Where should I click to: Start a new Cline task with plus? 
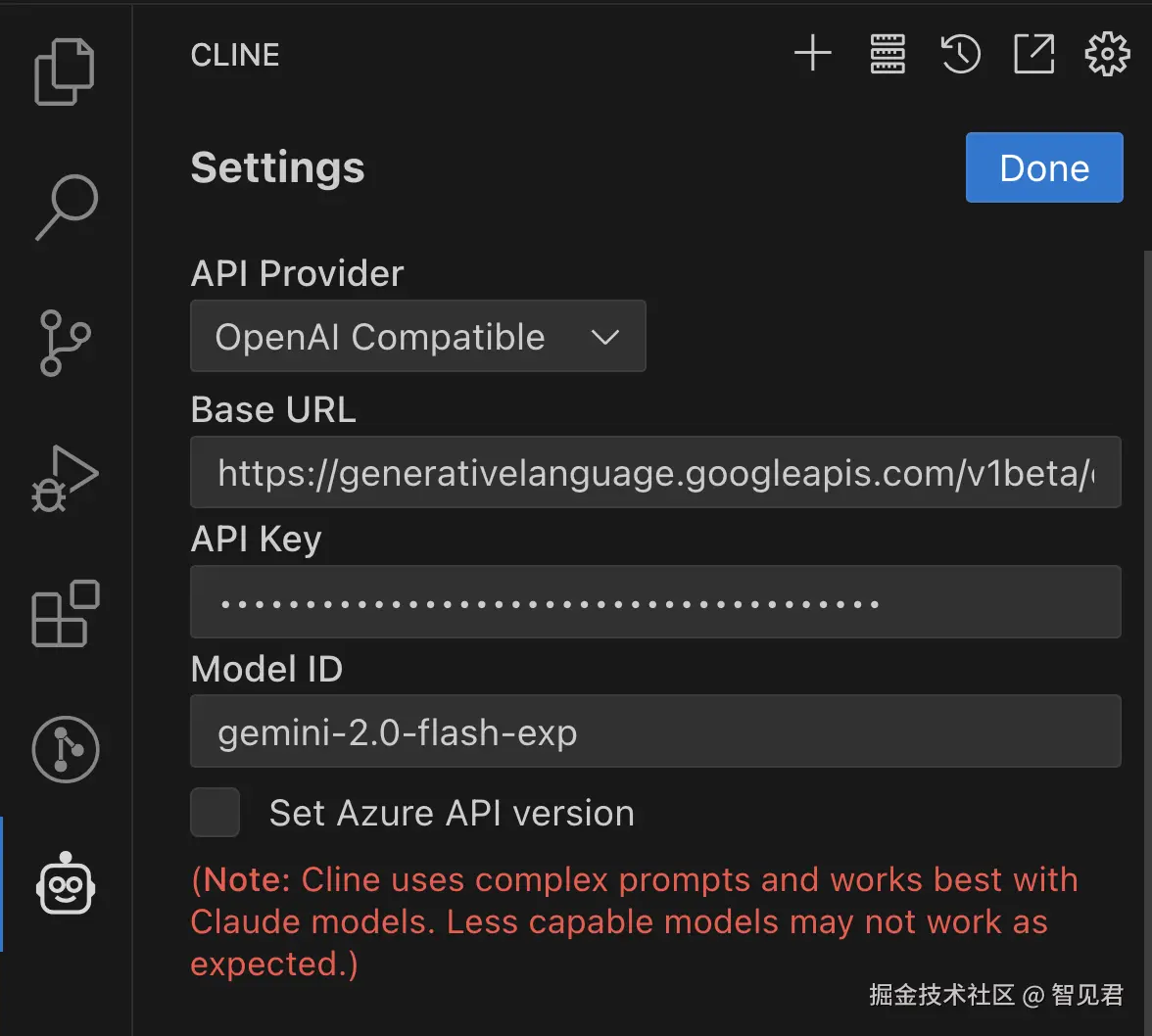(x=812, y=54)
